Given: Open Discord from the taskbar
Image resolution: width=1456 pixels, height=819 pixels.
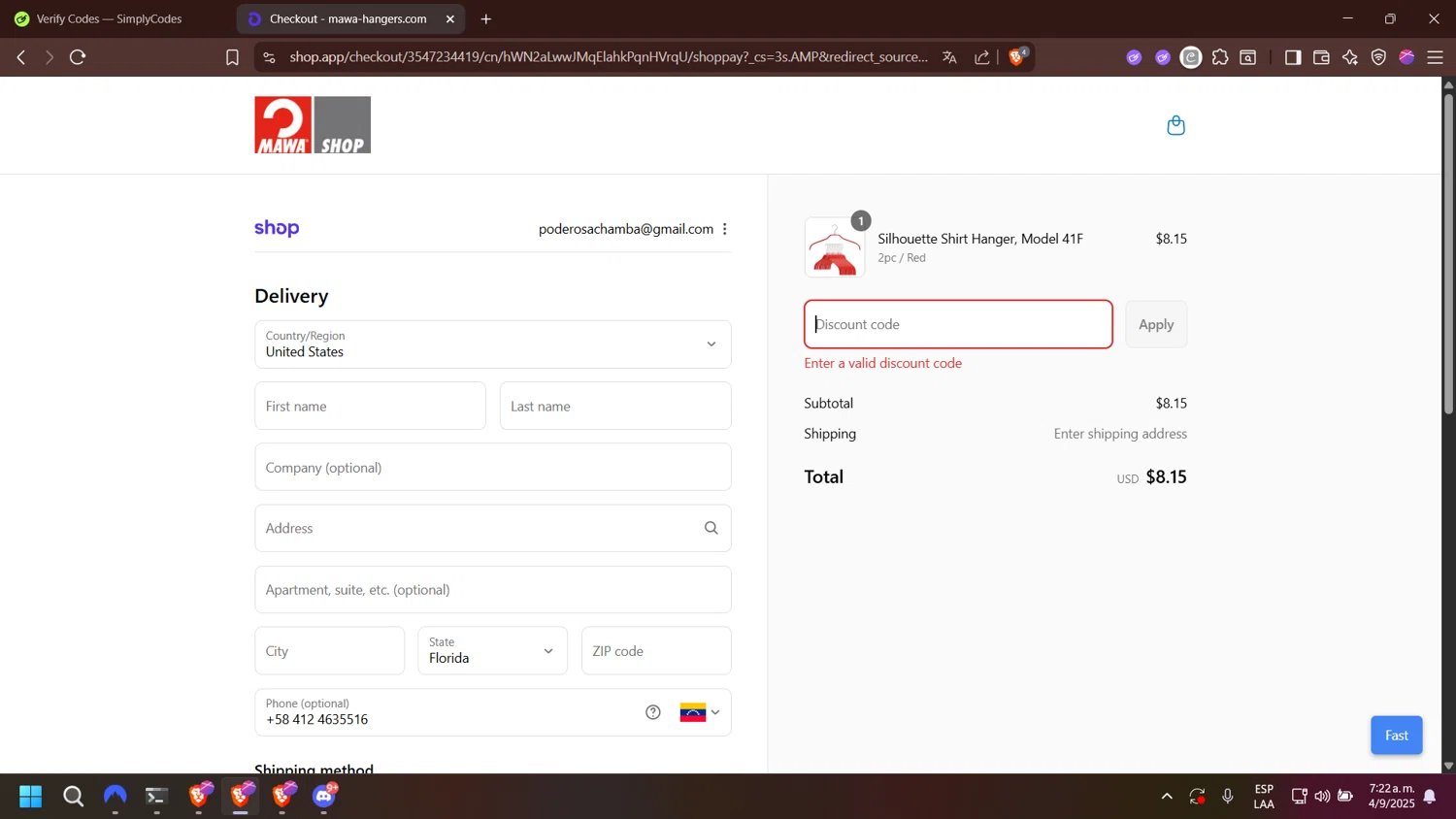Looking at the screenshot, I should (324, 797).
